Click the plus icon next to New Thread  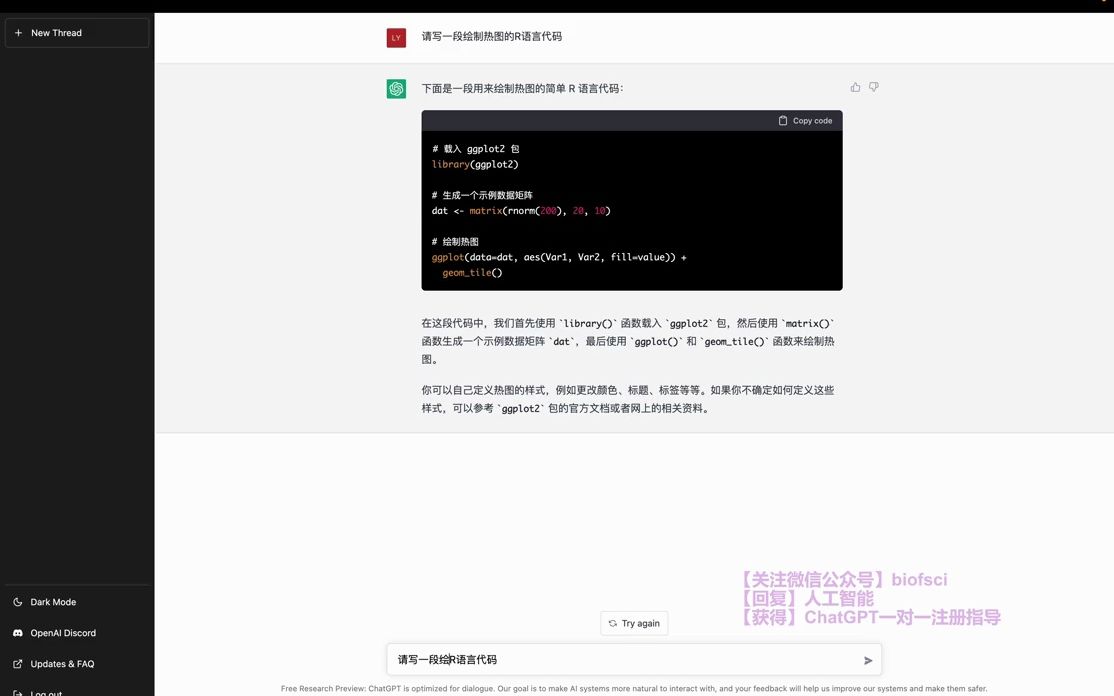pyautogui.click(x=18, y=32)
